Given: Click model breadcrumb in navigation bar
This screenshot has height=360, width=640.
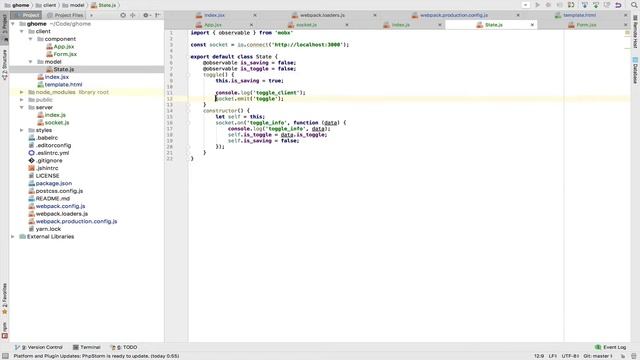Looking at the screenshot, I should click(x=73, y=5).
